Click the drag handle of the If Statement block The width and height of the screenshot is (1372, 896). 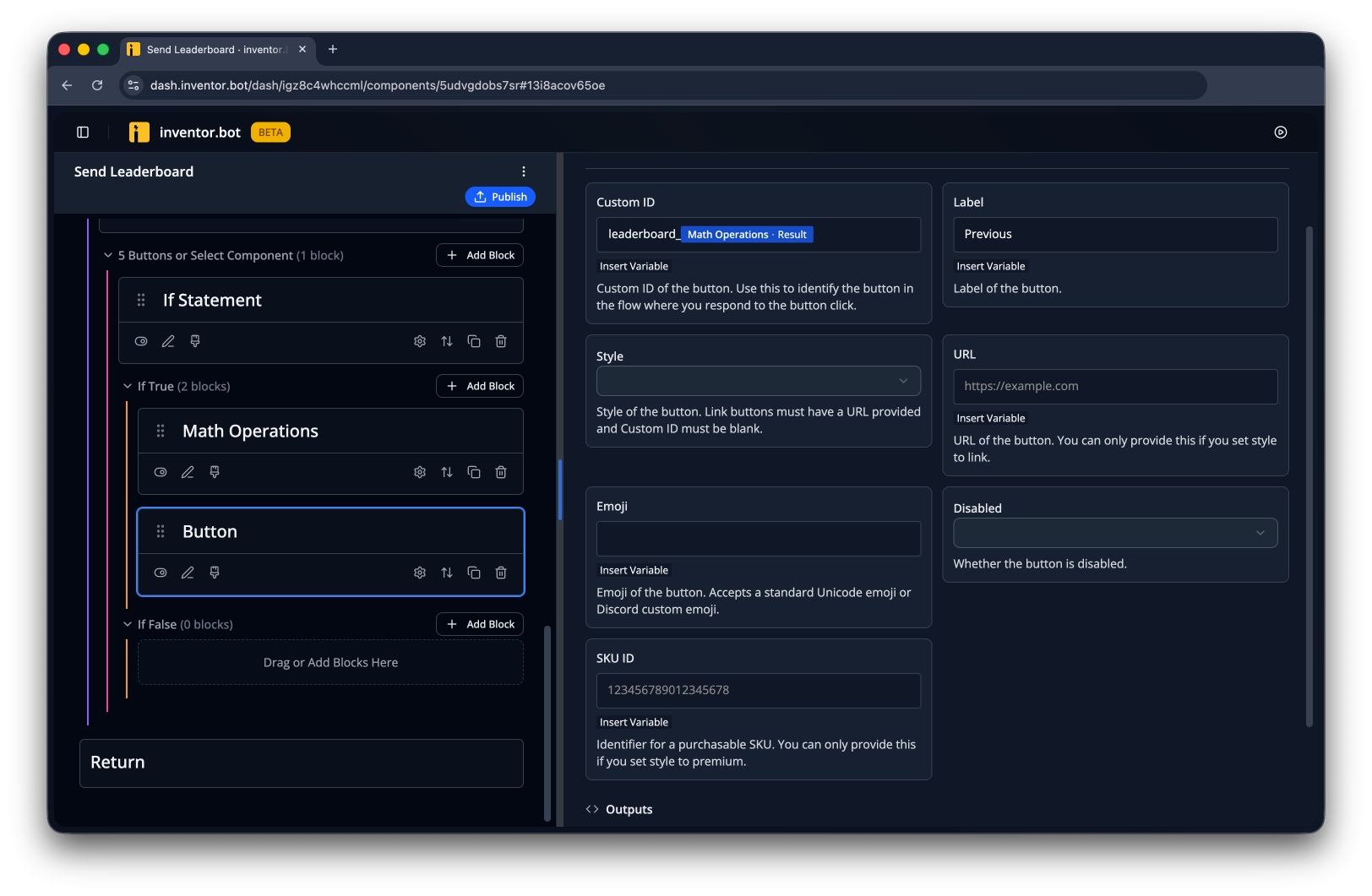tap(141, 300)
